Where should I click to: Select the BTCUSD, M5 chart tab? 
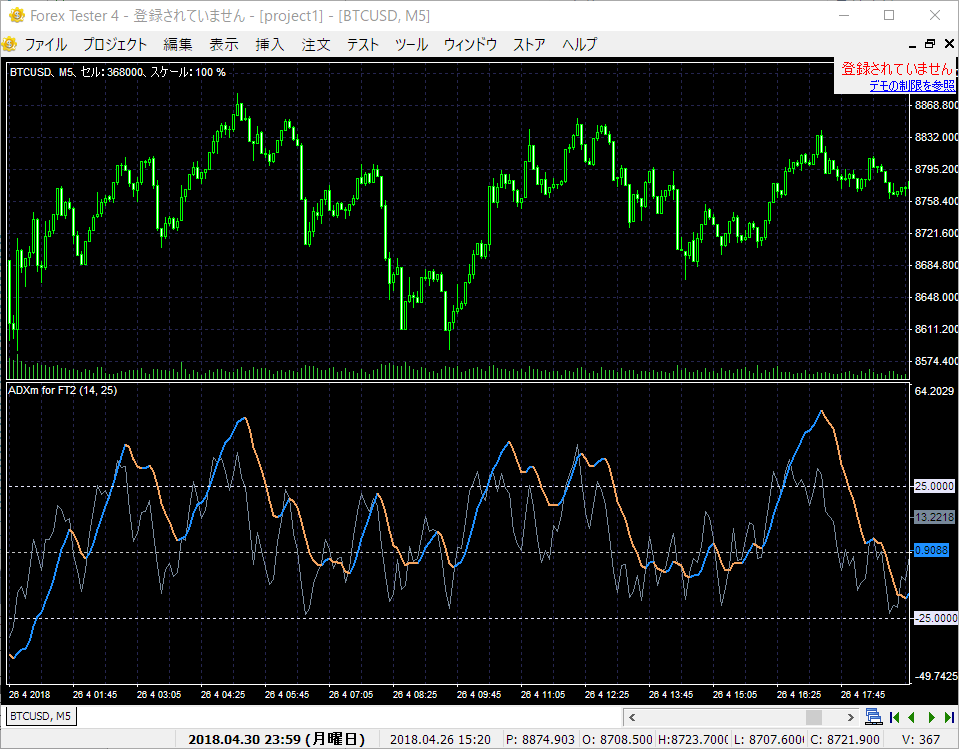coord(41,716)
